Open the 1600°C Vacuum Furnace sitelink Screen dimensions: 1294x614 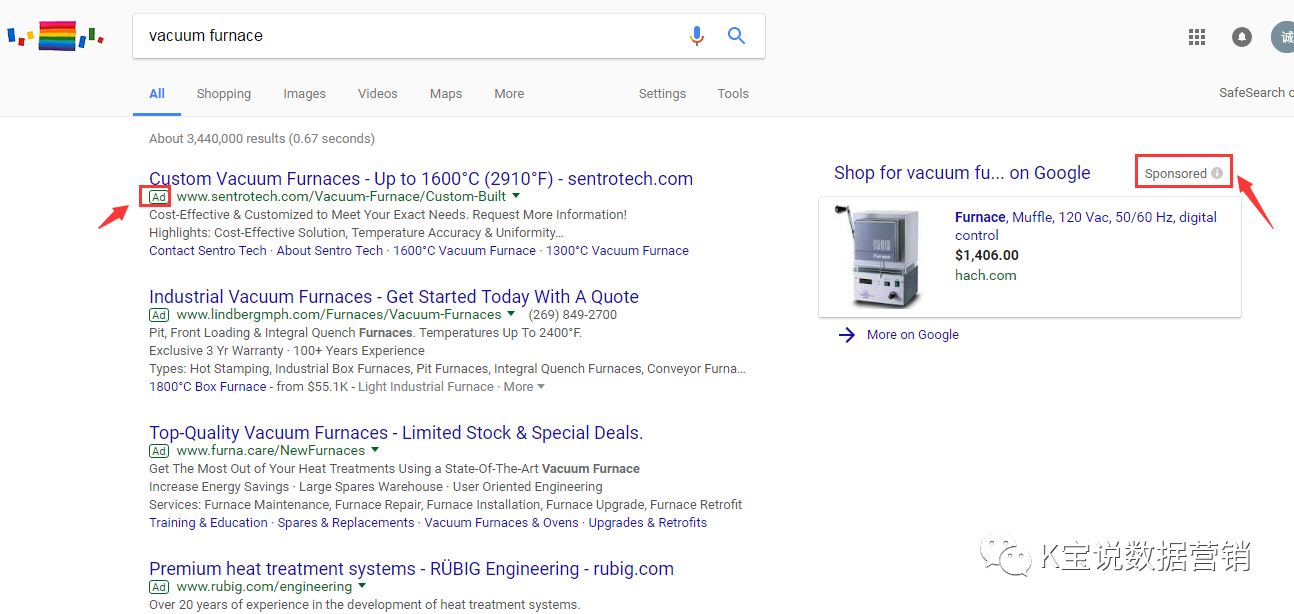coord(464,251)
